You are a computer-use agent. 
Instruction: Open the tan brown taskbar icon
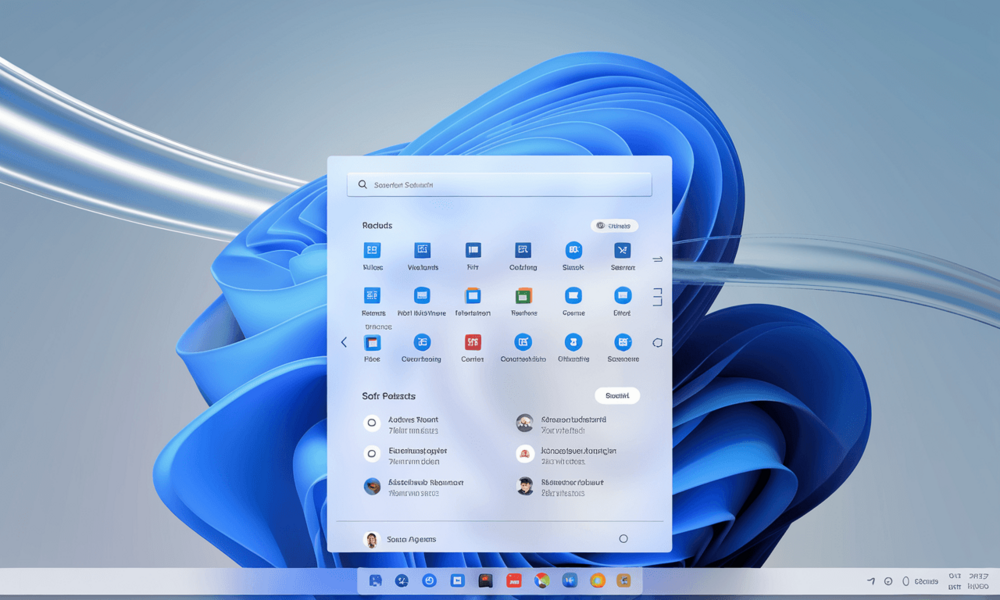[x=624, y=580]
